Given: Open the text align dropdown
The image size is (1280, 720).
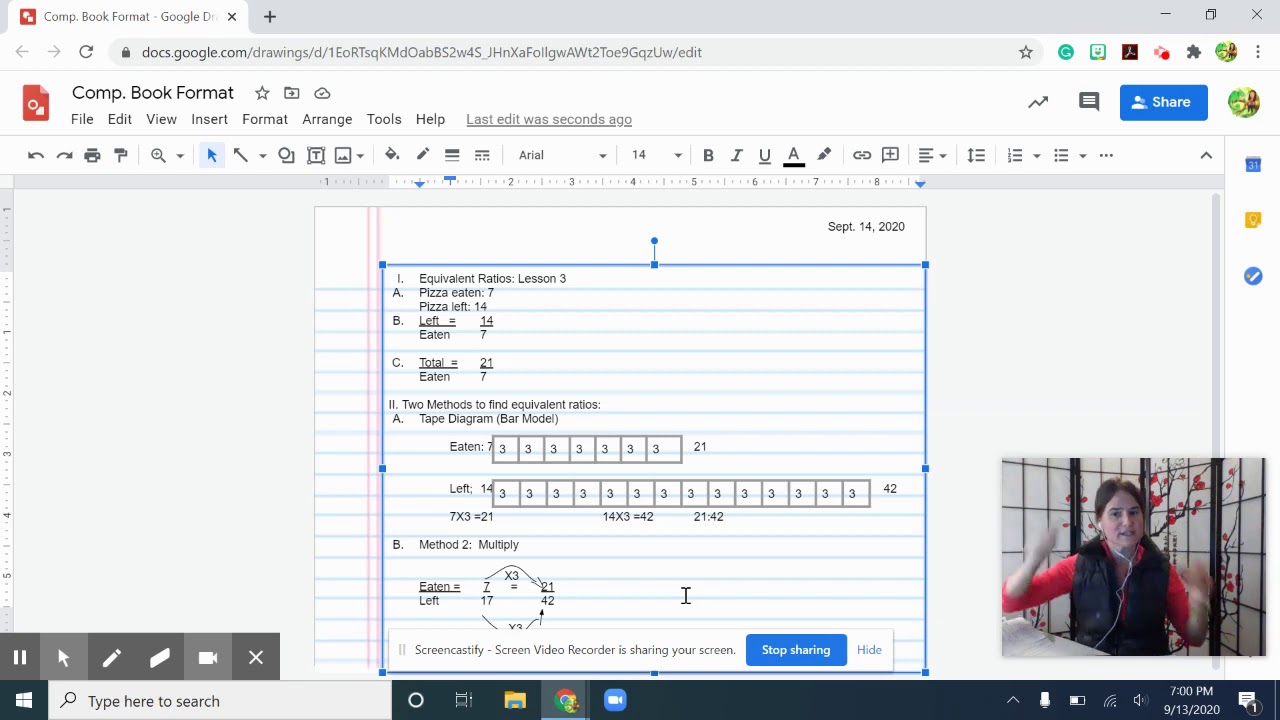Looking at the screenshot, I should pos(932,155).
